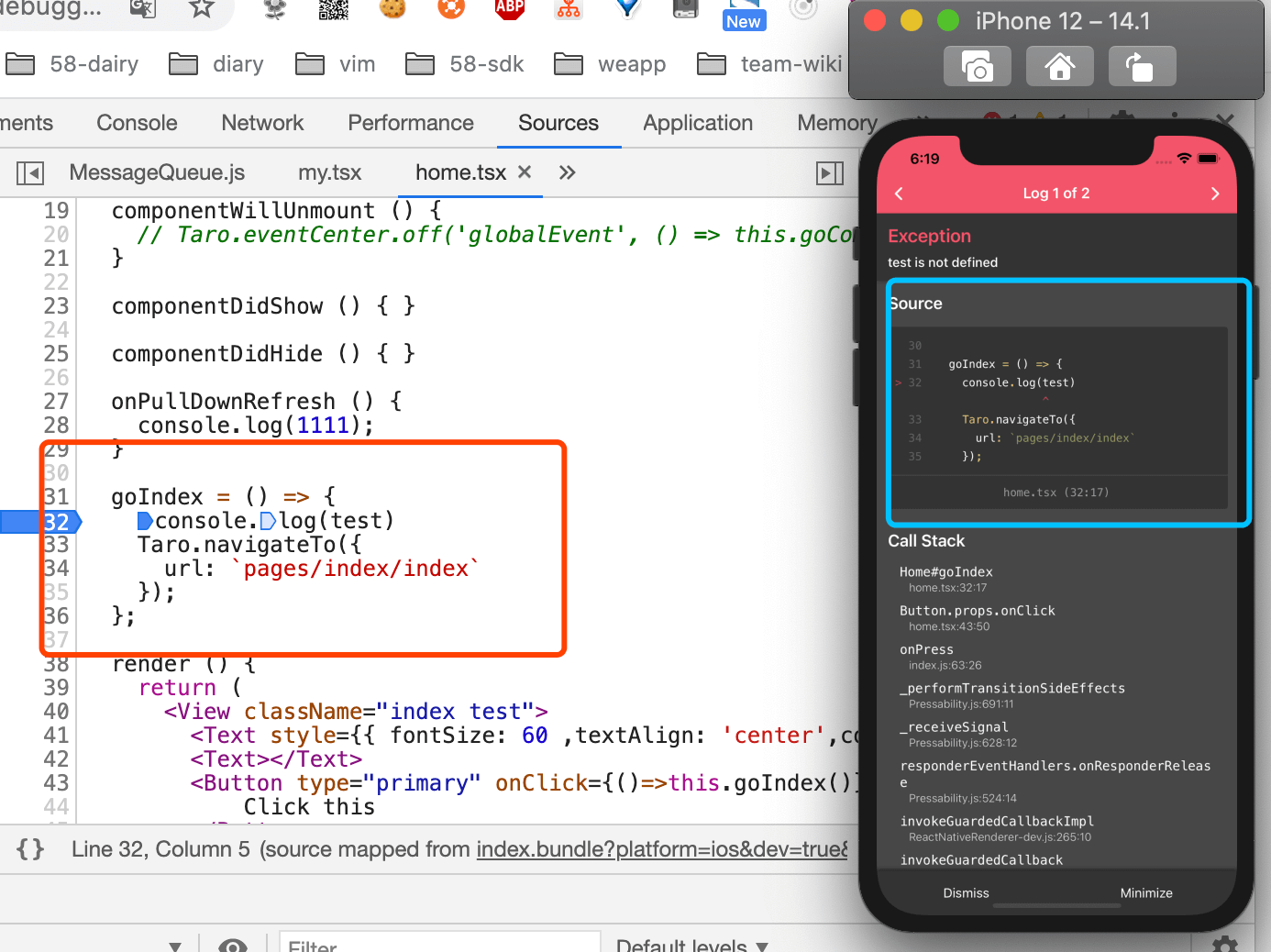Bookmark this page with the star icon
The height and width of the screenshot is (952, 1271).
(201, 9)
